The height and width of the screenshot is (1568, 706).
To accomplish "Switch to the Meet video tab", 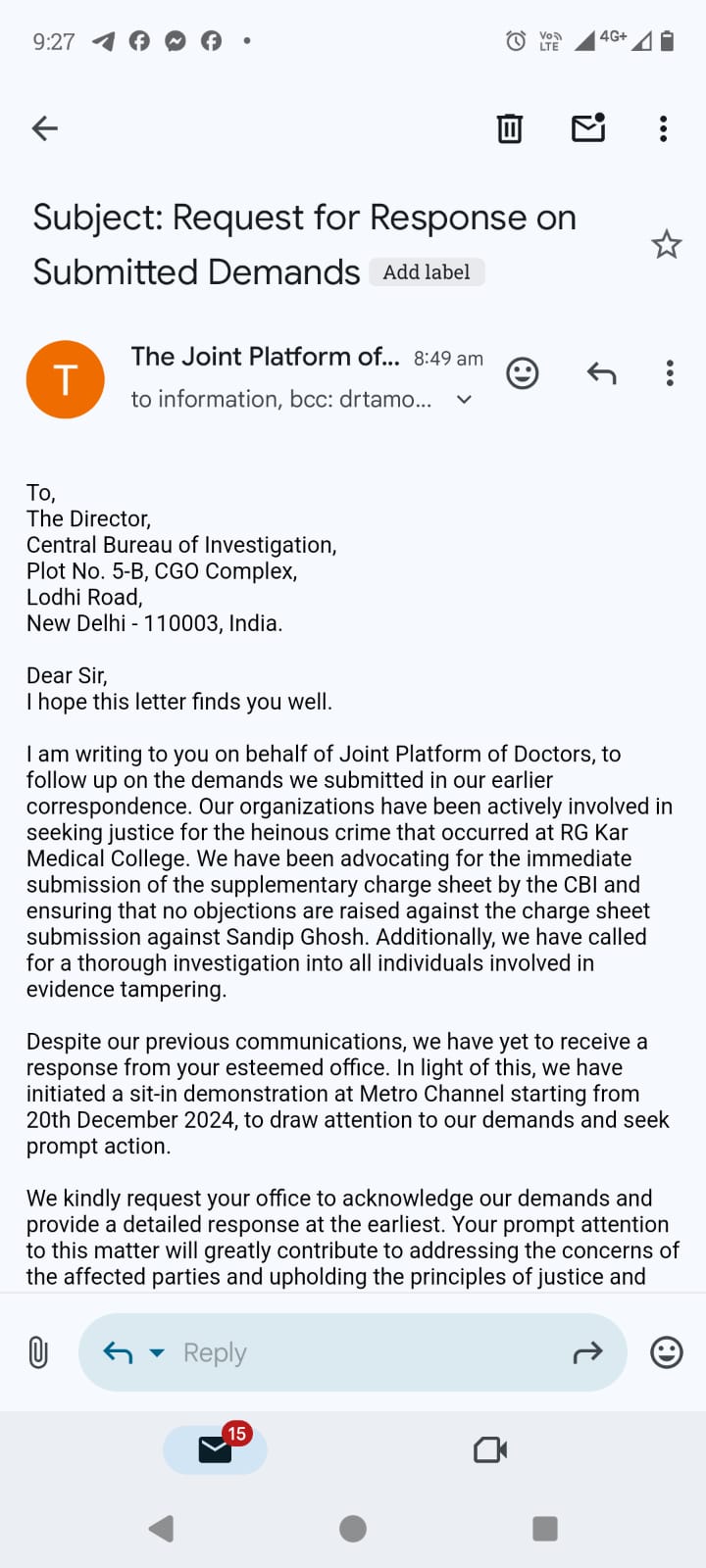I will pos(490,1449).
